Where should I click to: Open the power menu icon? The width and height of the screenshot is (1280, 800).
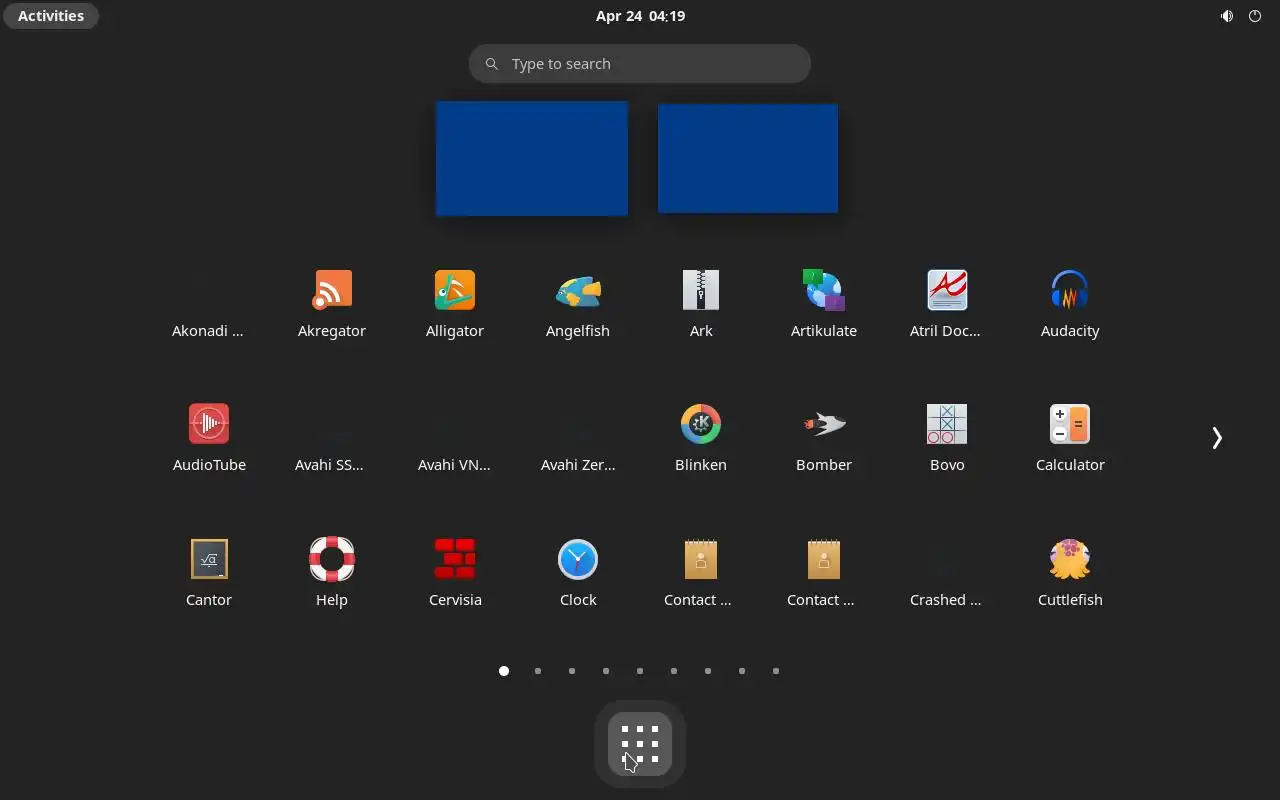pyautogui.click(x=1255, y=16)
